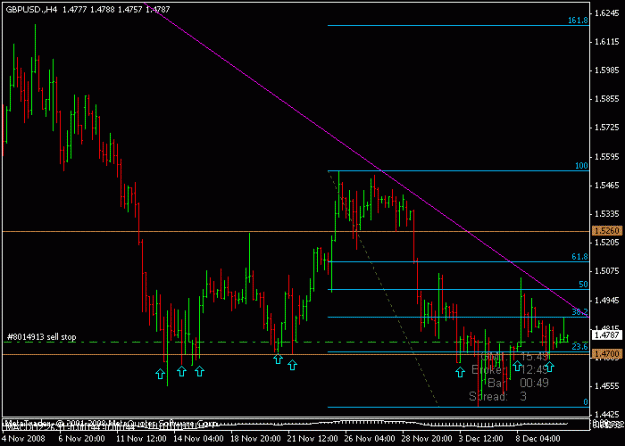
Task: Click the 1.6245 price axis label
Action: [607, 13]
